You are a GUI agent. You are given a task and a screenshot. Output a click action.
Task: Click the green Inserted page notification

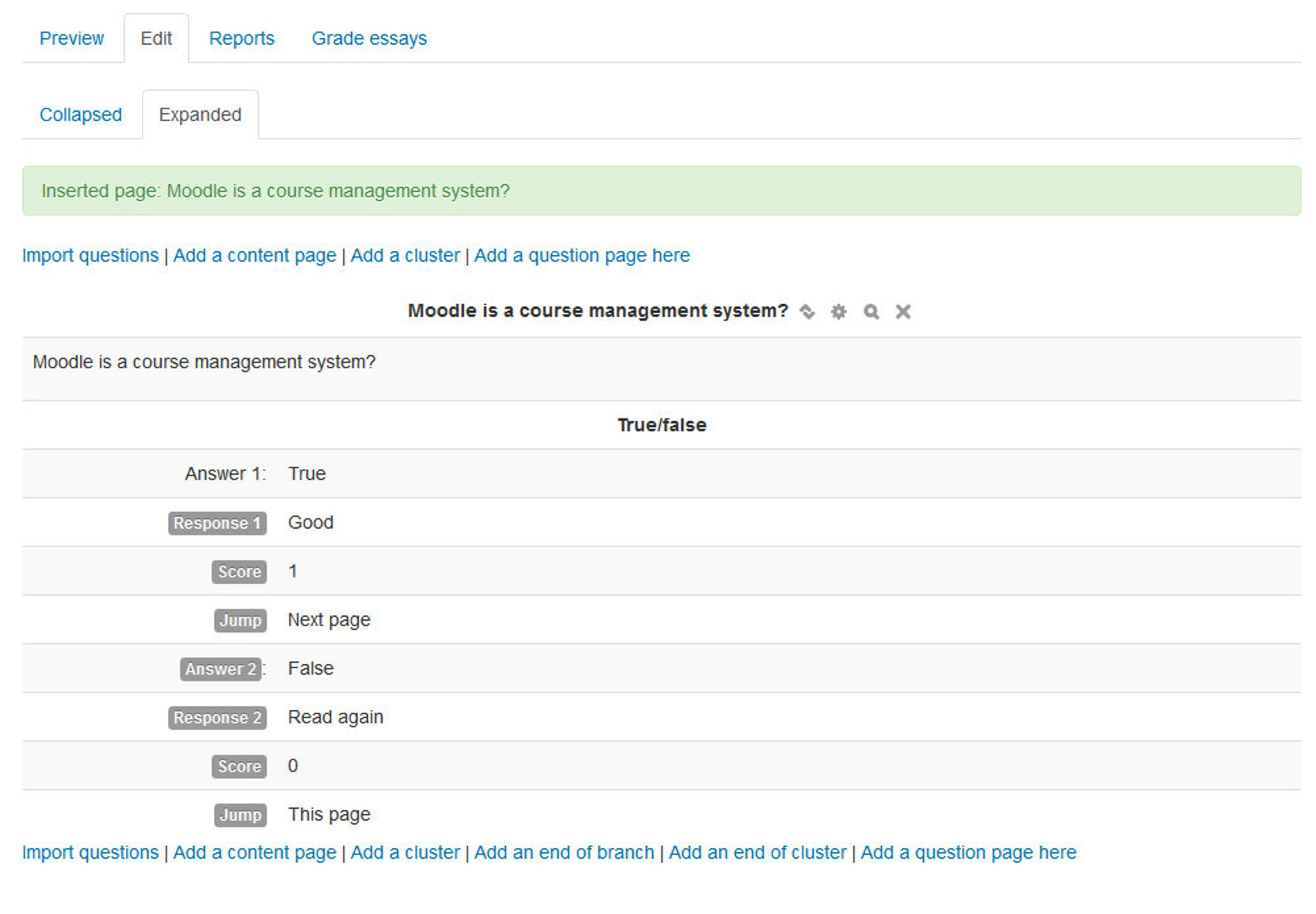point(661,191)
